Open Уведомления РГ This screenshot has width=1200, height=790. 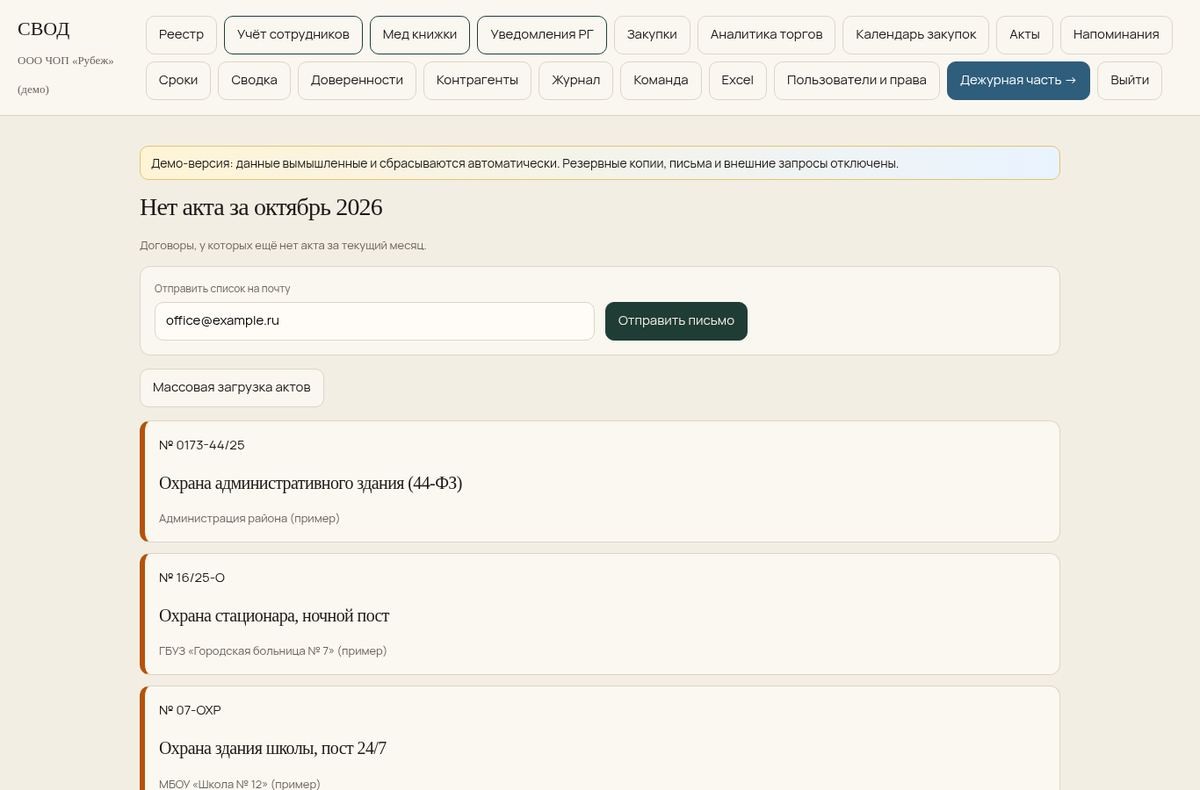tap(542, 35)
